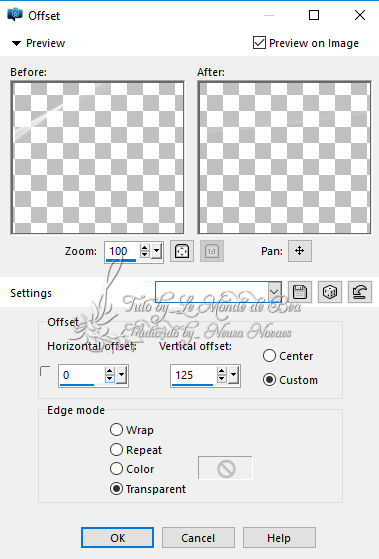Click the fit image to window icon
This screenshot has width=379, height=559.
pyautogui.click(x=182, y=251)
